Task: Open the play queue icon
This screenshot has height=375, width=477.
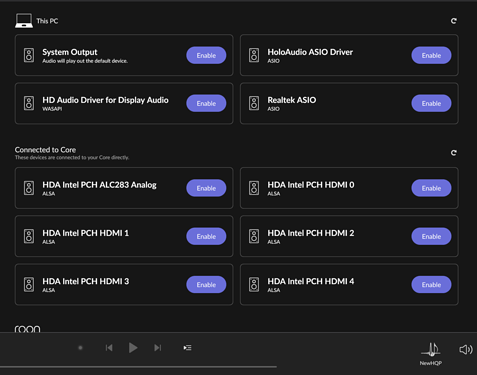Action: point(187,348)
